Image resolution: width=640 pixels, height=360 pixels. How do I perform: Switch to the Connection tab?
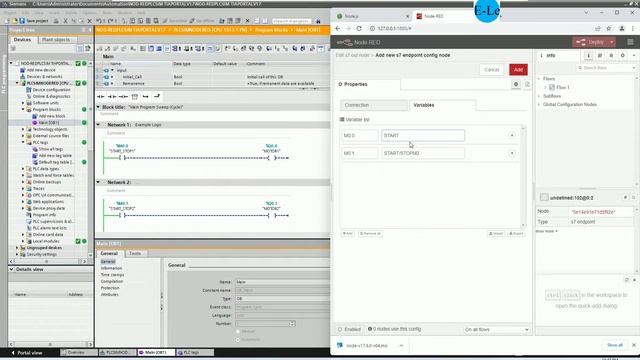point(373,105)
